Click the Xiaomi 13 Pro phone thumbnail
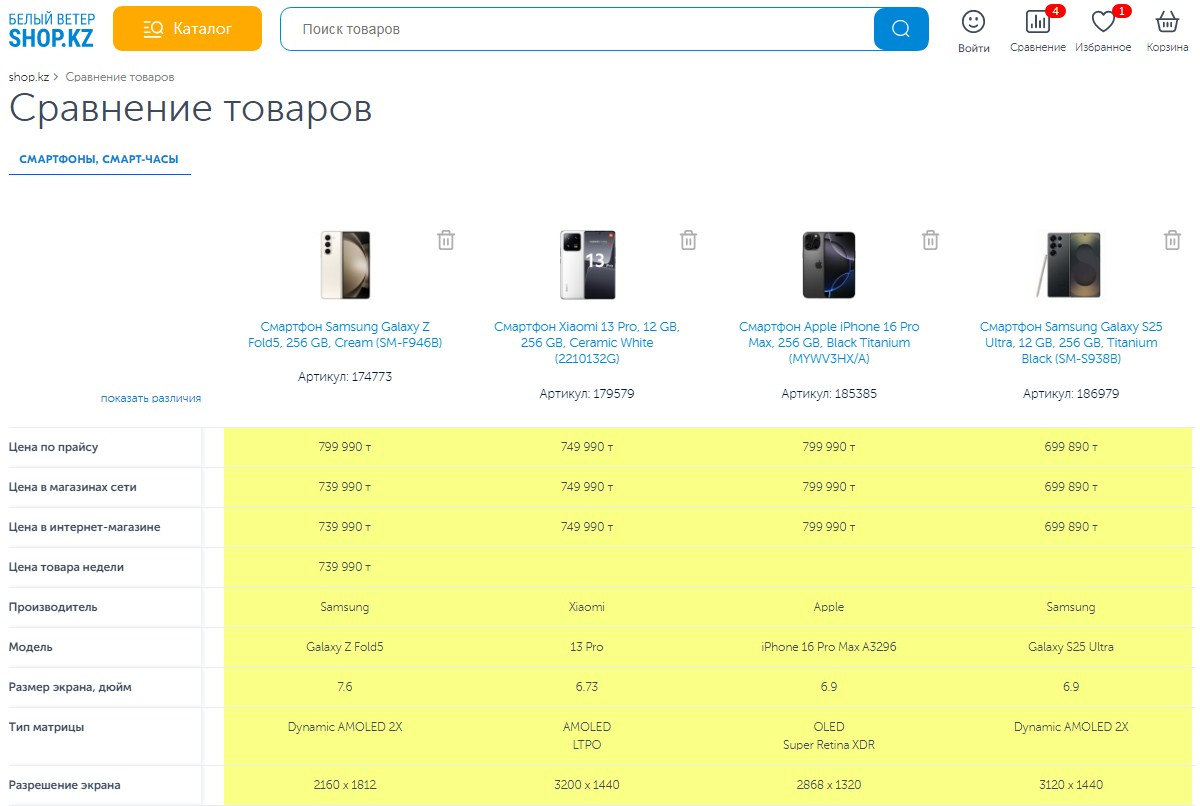This screenshot has width=1200, height=806. pyautogui.click(x=587, y=265)
